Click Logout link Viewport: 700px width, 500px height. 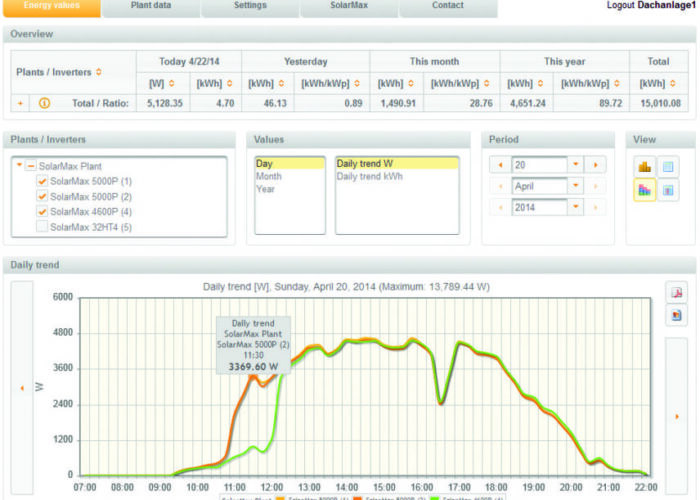tap(620, 5)
